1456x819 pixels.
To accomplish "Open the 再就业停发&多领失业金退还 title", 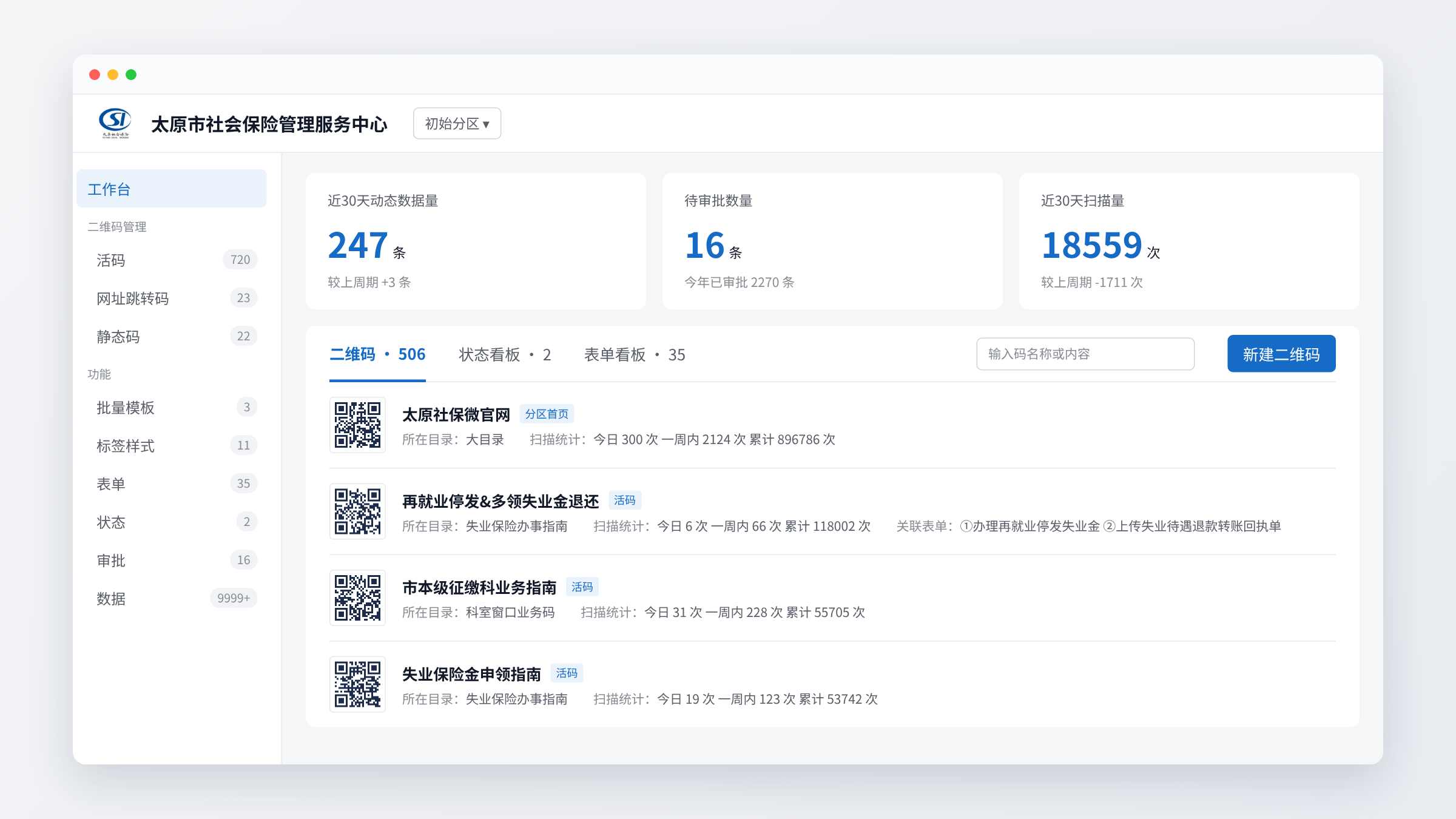I will point(500,501).
